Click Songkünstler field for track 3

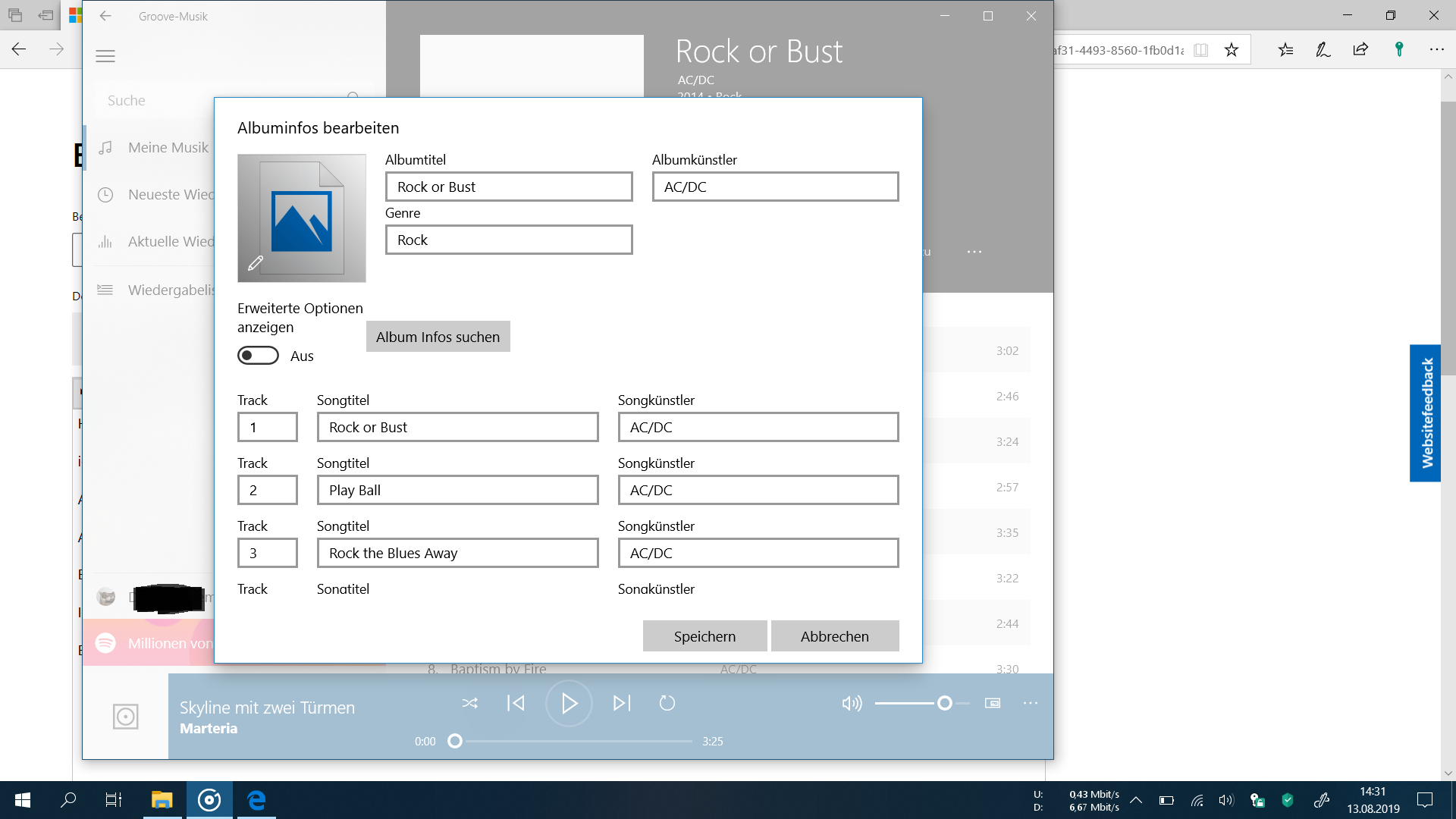click(x=758, y=553)
